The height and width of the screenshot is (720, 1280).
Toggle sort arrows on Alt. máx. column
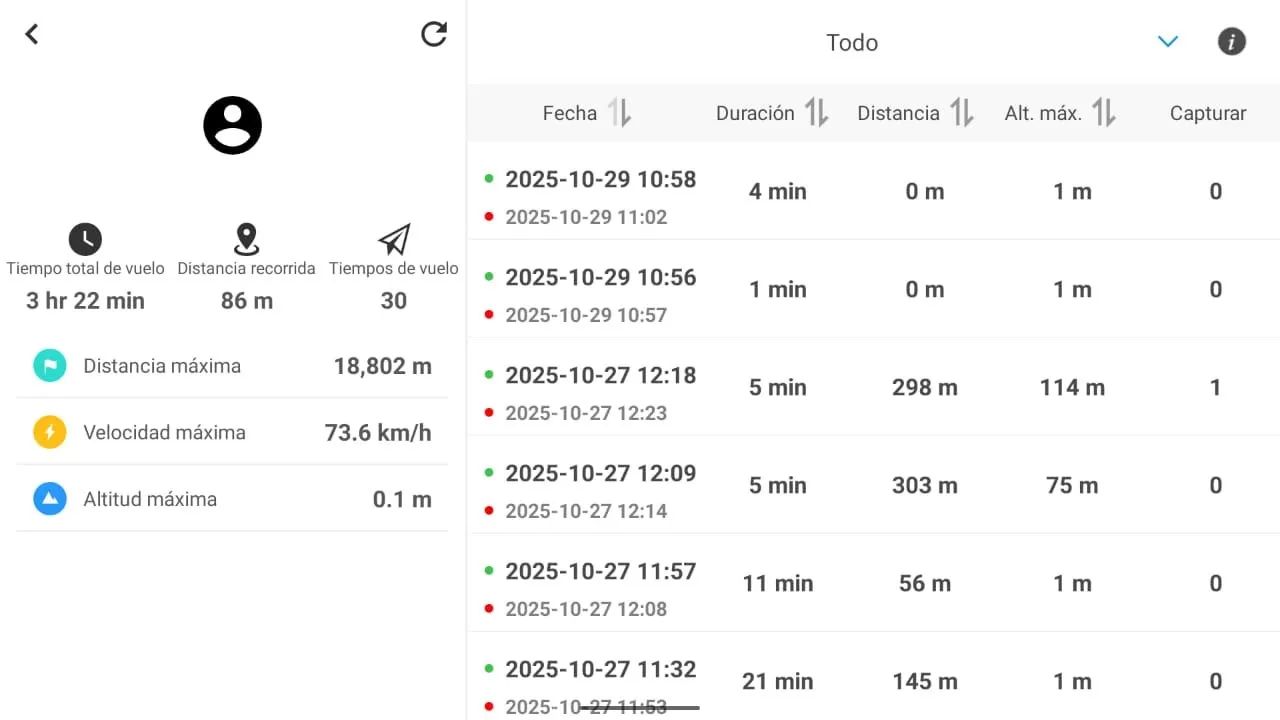point(1104,113)
